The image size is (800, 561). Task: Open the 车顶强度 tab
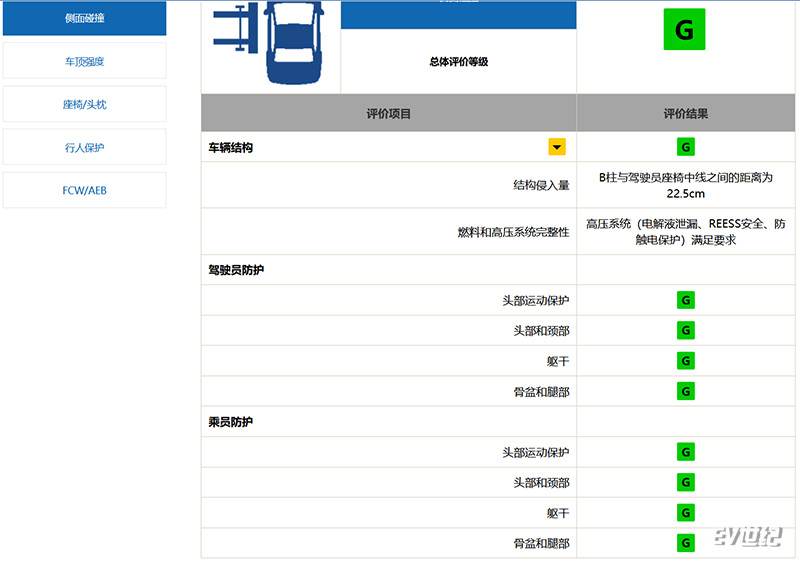85,61
